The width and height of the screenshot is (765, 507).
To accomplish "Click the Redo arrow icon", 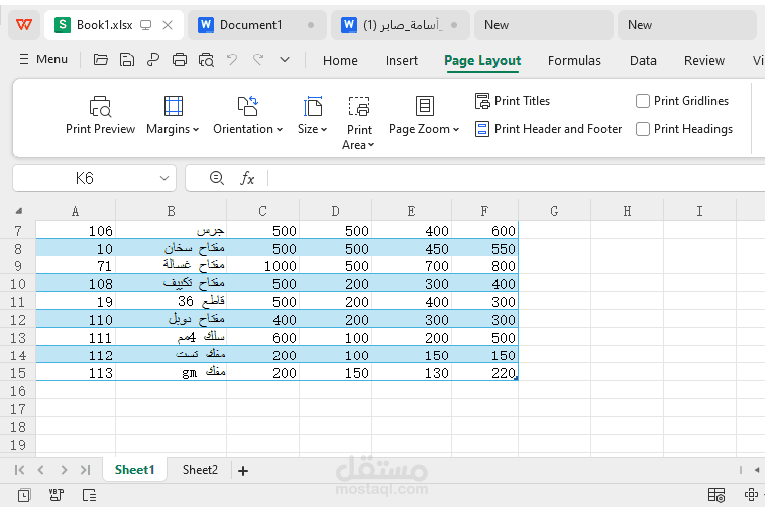I will (258, 60).
